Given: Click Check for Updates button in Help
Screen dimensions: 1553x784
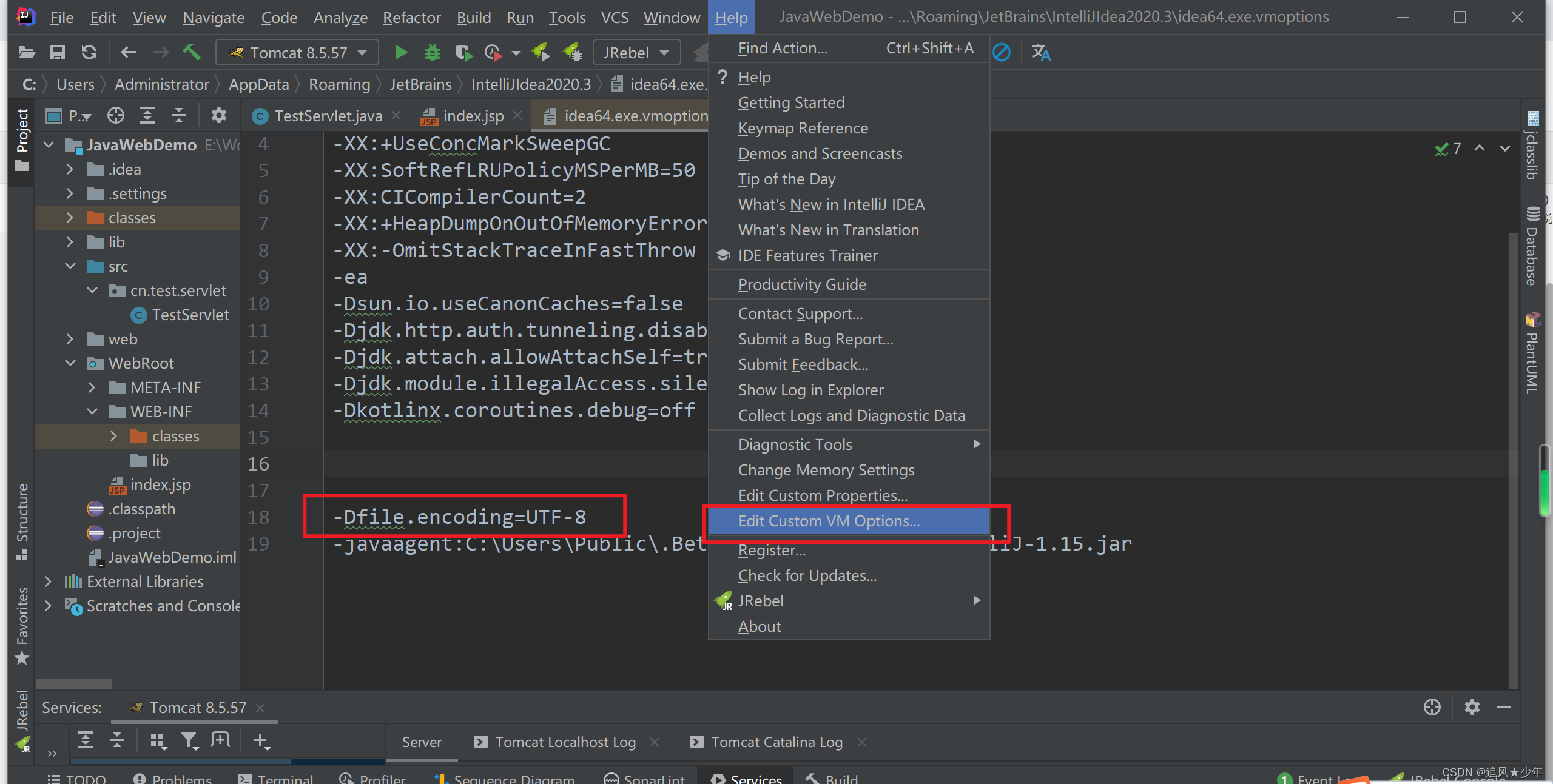Looking at the screenshot, I should click(x=807, y=575).
